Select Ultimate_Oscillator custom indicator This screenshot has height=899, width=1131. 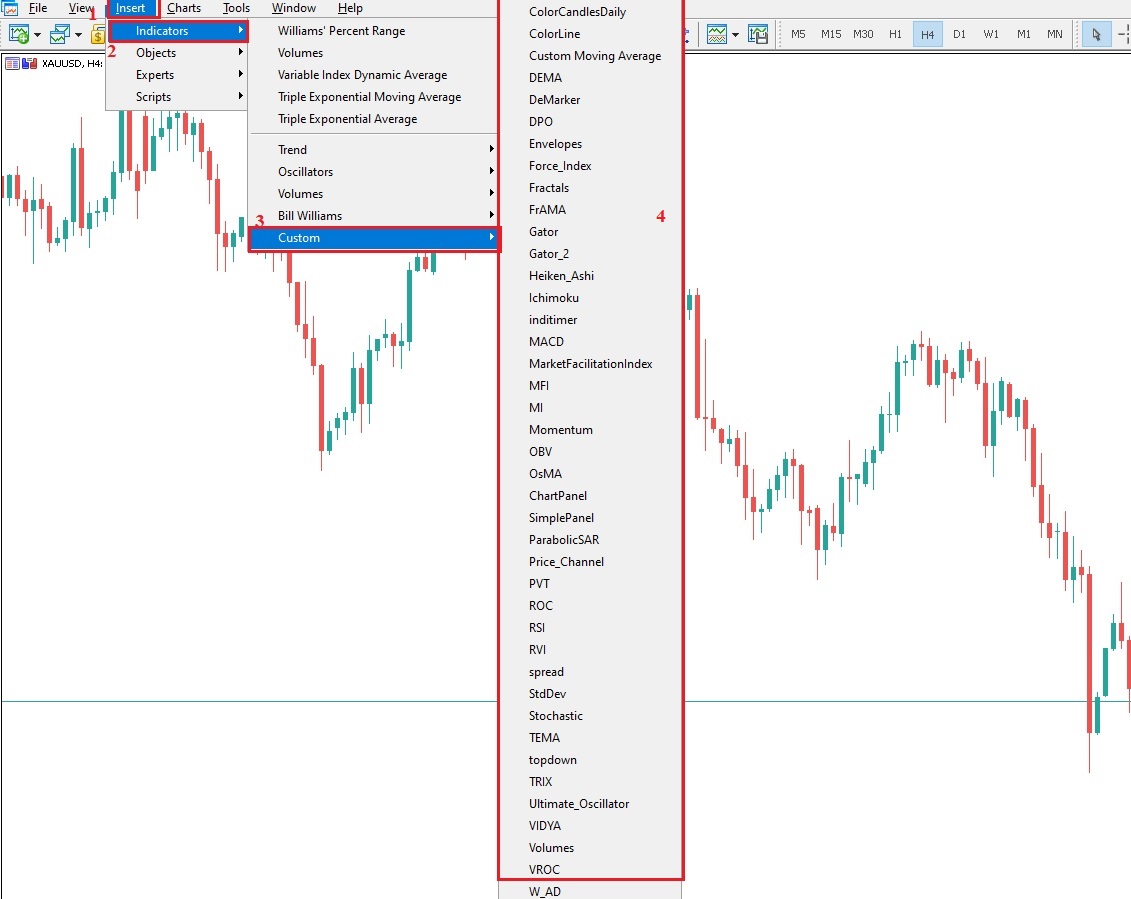pyautogui.click(x=591, y=804)
